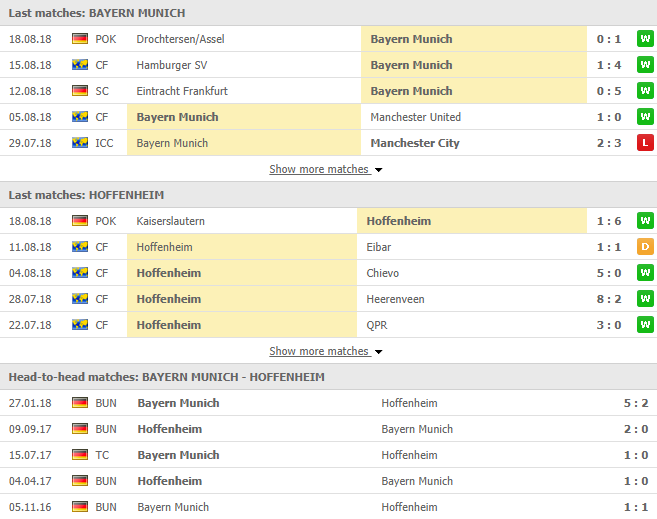Image resolution: width=657 pixels, height=519 pixels.
Task: Open the 05.11.16 Bayern Munich head-to-head match
Action: coord(328,507)
